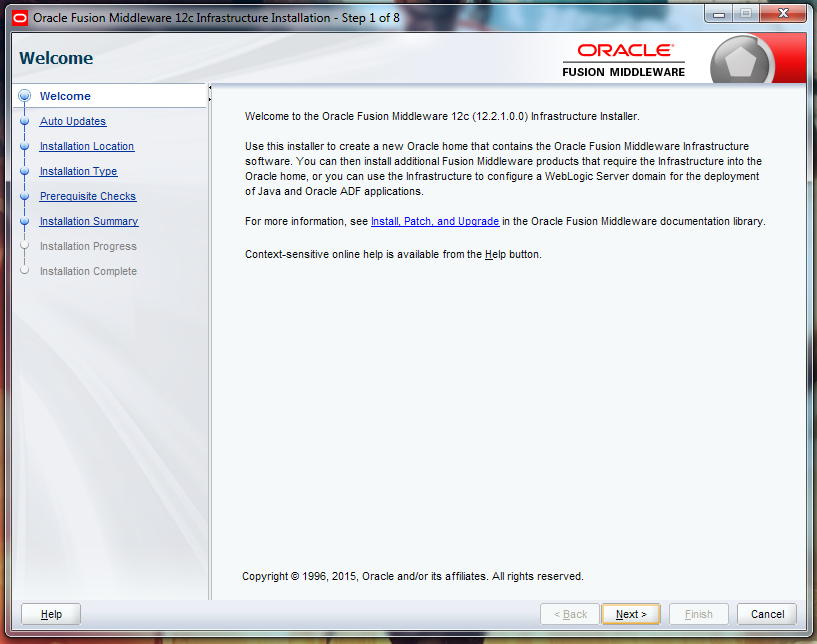The image size is (817, 644).
Task: Click the Auto Updates step bullet
Action: (x=24, y=121)
